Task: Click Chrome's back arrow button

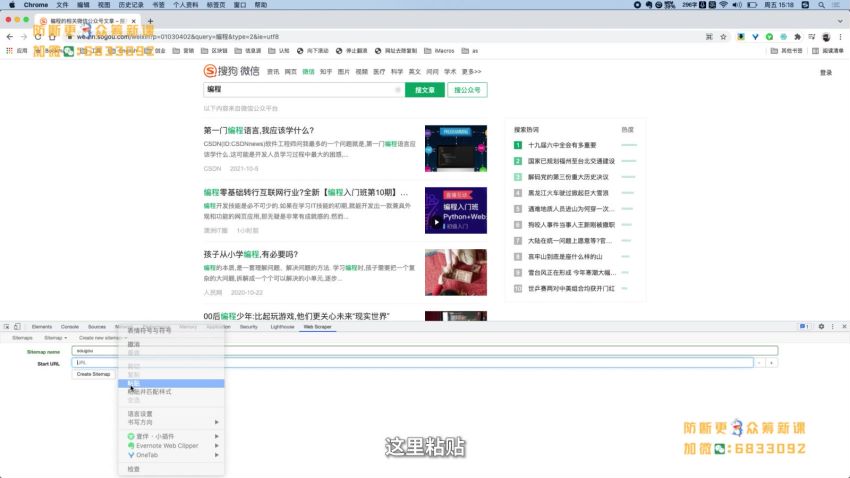Action: [10, 37]
